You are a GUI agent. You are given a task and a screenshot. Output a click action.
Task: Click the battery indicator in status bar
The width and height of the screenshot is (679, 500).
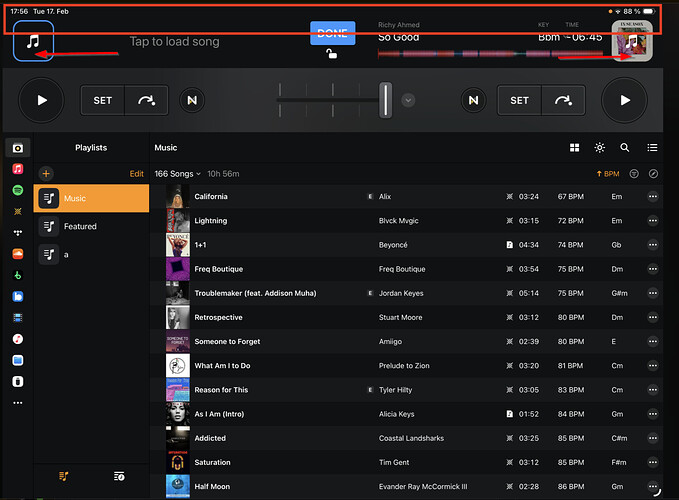click(649, 11)
